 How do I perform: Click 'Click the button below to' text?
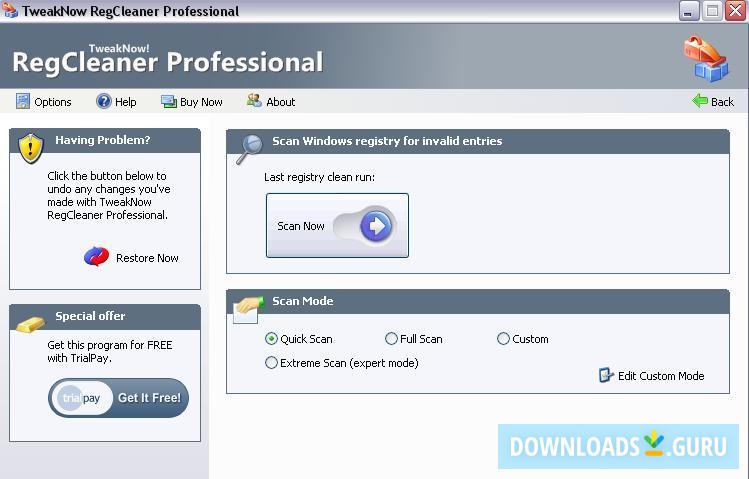(x=107, y=176)
